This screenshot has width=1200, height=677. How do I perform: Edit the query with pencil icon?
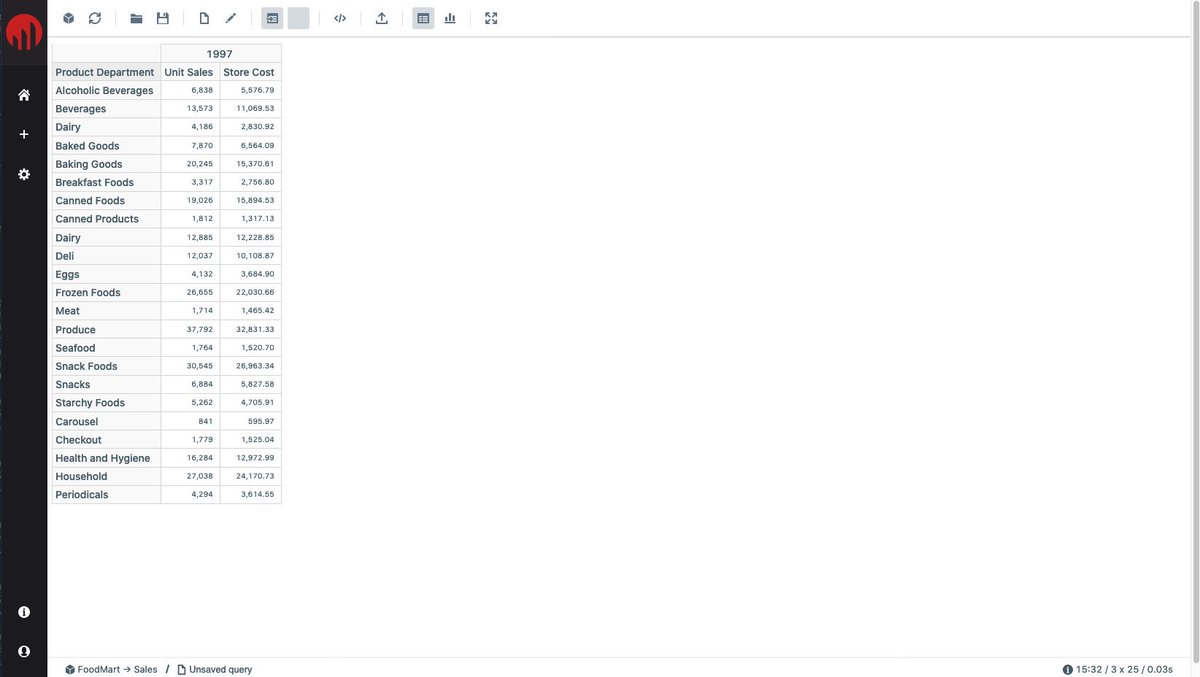[231, 18]
